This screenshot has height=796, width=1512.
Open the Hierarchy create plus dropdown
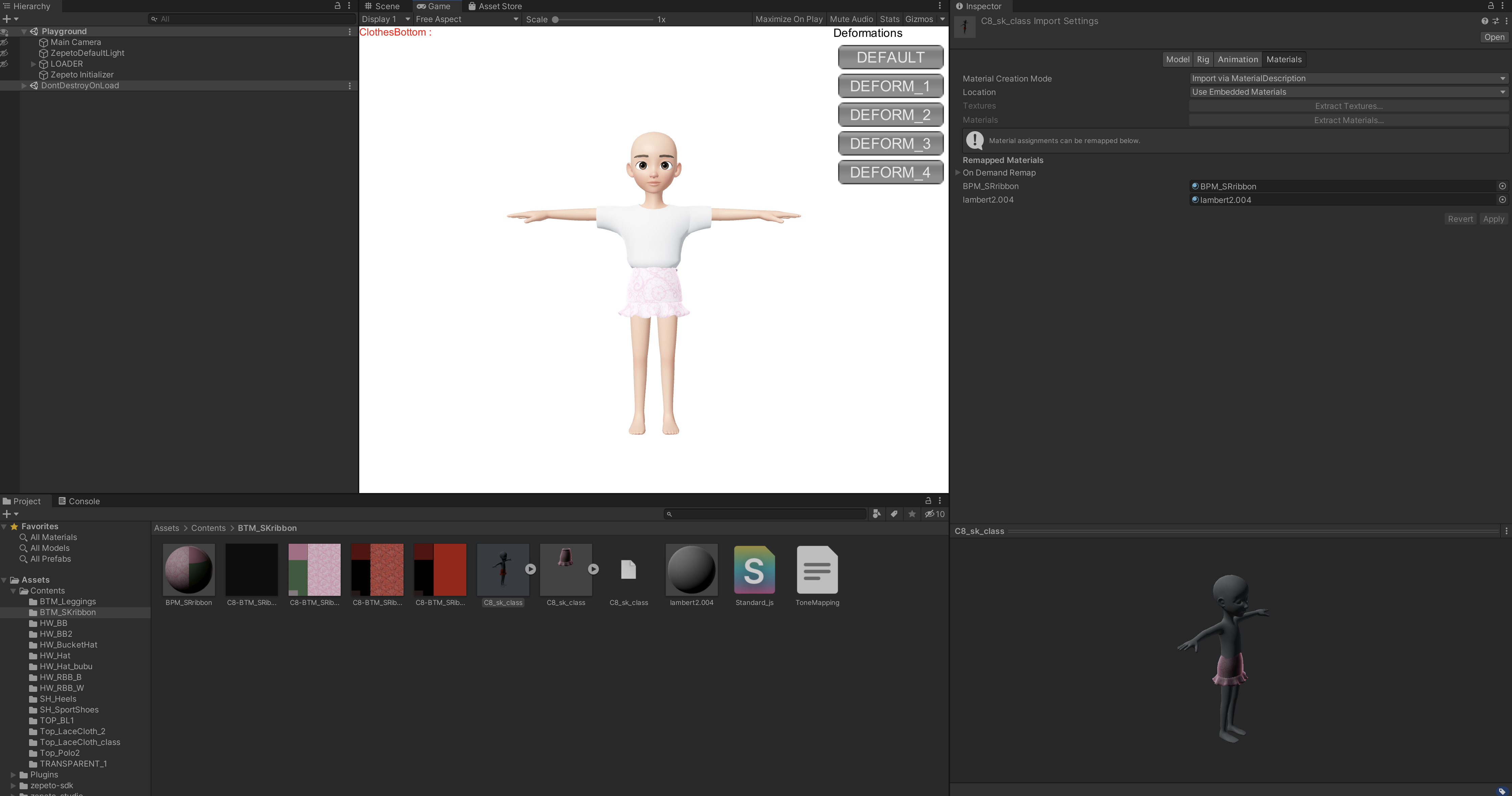[10, 19]
